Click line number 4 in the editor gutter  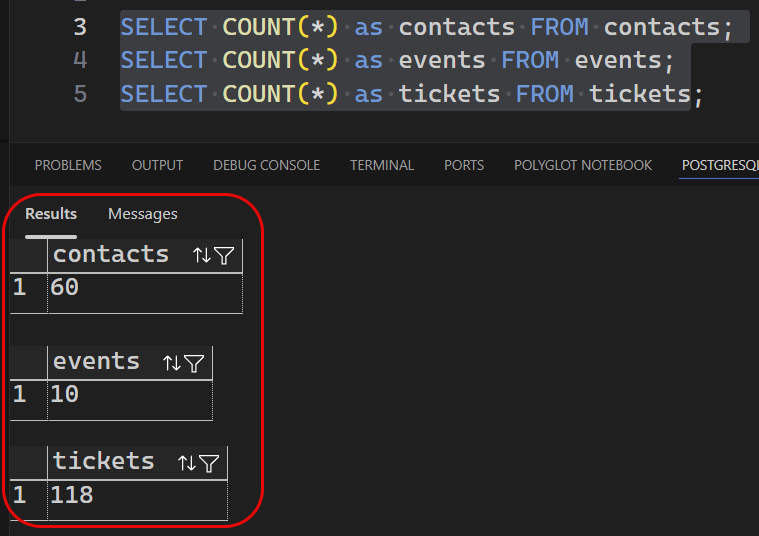[80, 60]
